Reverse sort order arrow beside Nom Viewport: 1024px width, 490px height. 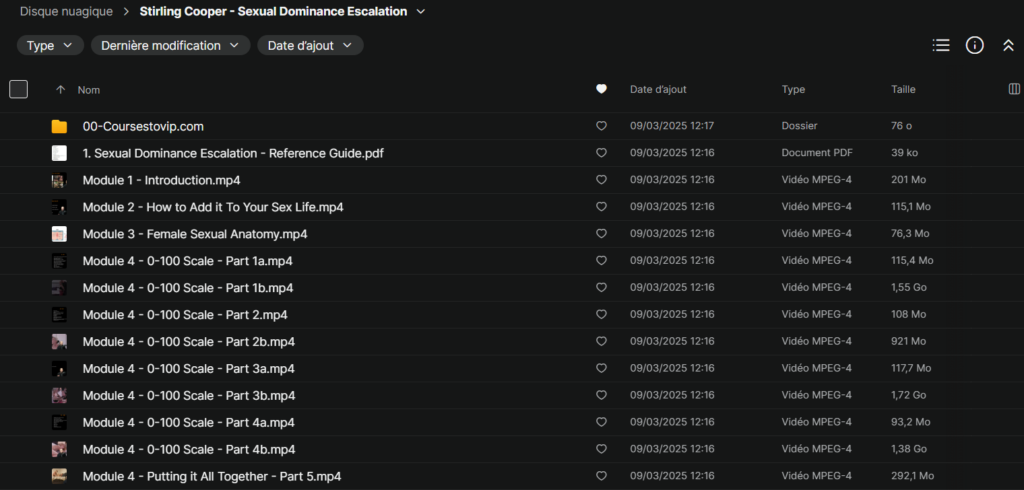pos(61,90)
